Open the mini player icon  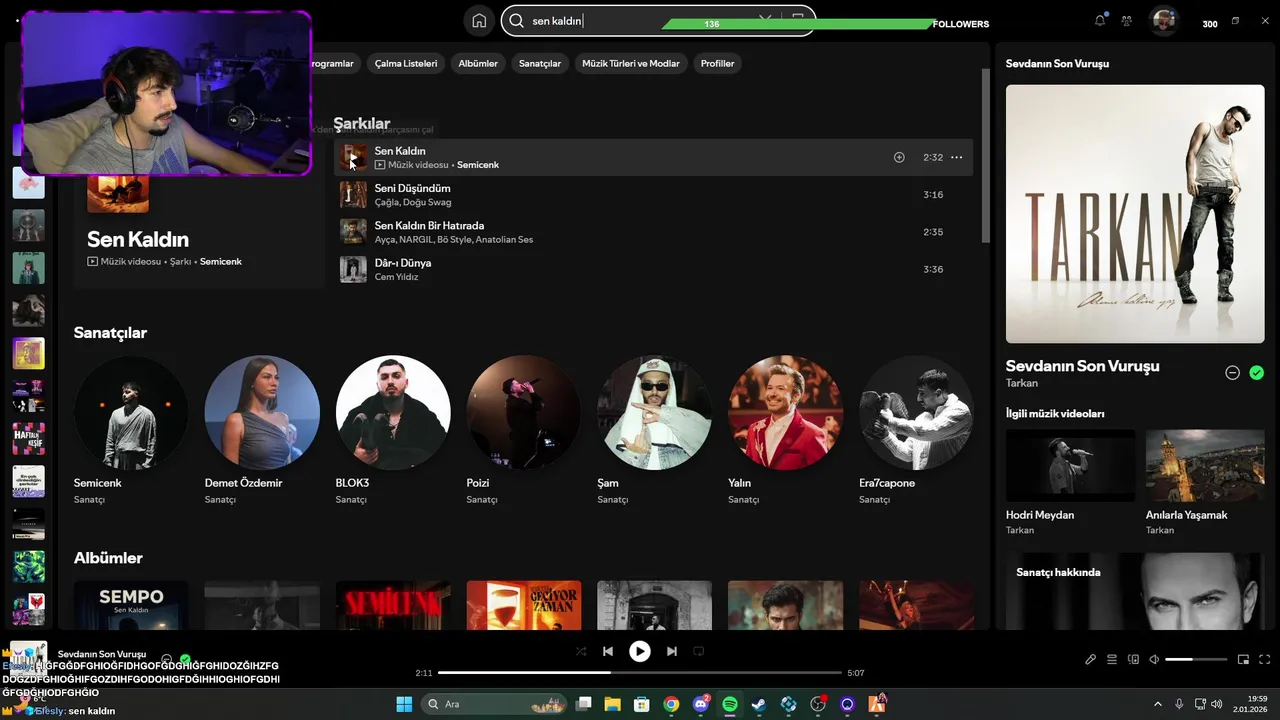[x=1244, y=660]
